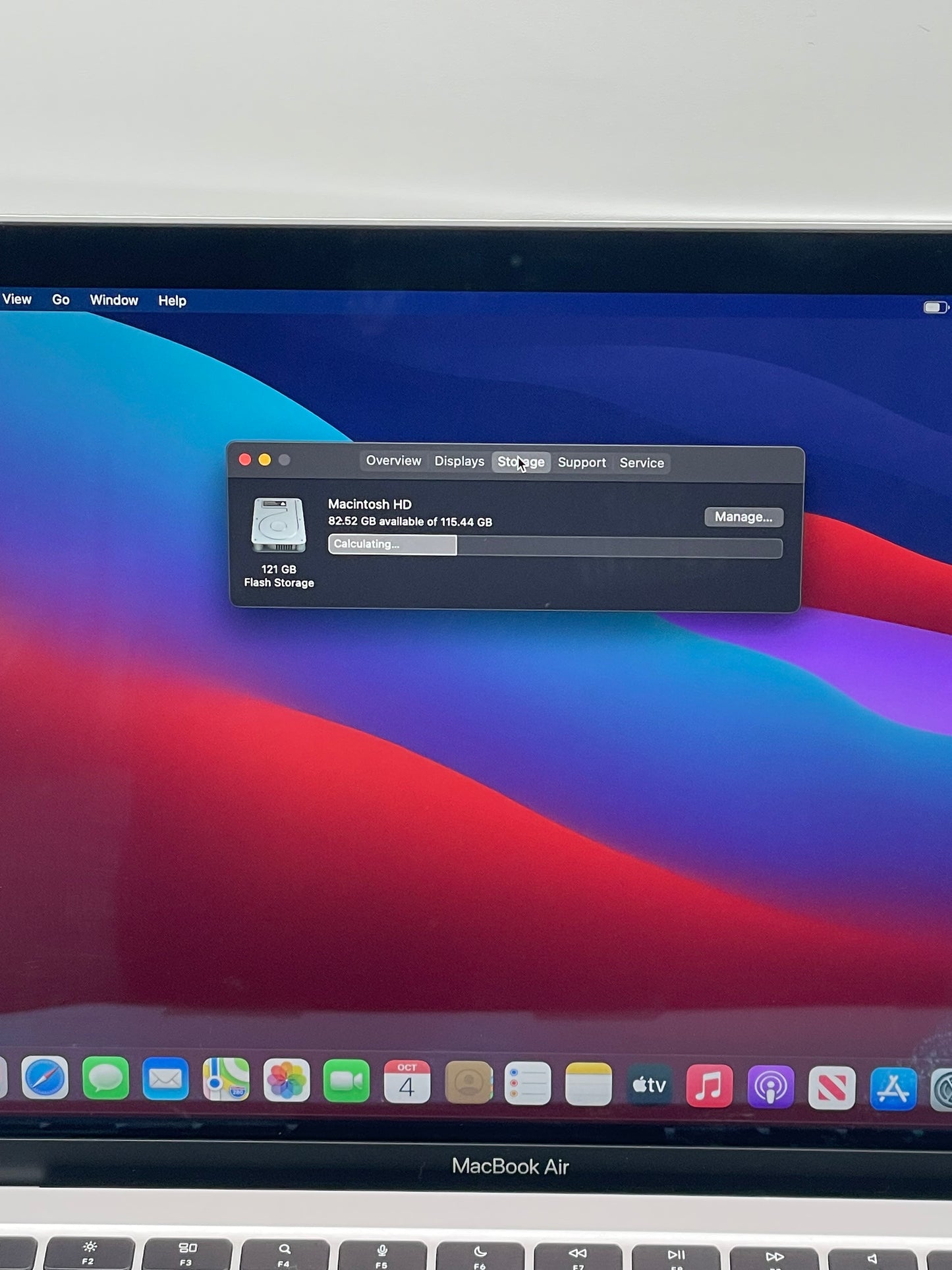Screen dimensions: 952x1270
Task: Open FaceTime in the Dock
Action: pyautogui.click(x=347, y=1081)
